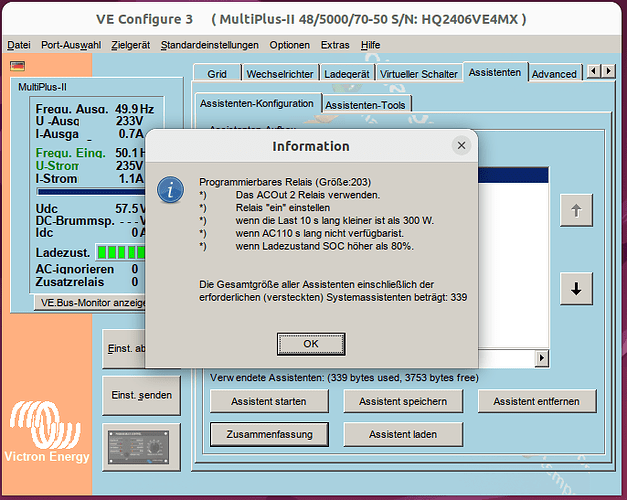Click the 'kleiner ist als 300 W' line
Image resolution: width=627 pixels, height=500 pixels.
335,220
